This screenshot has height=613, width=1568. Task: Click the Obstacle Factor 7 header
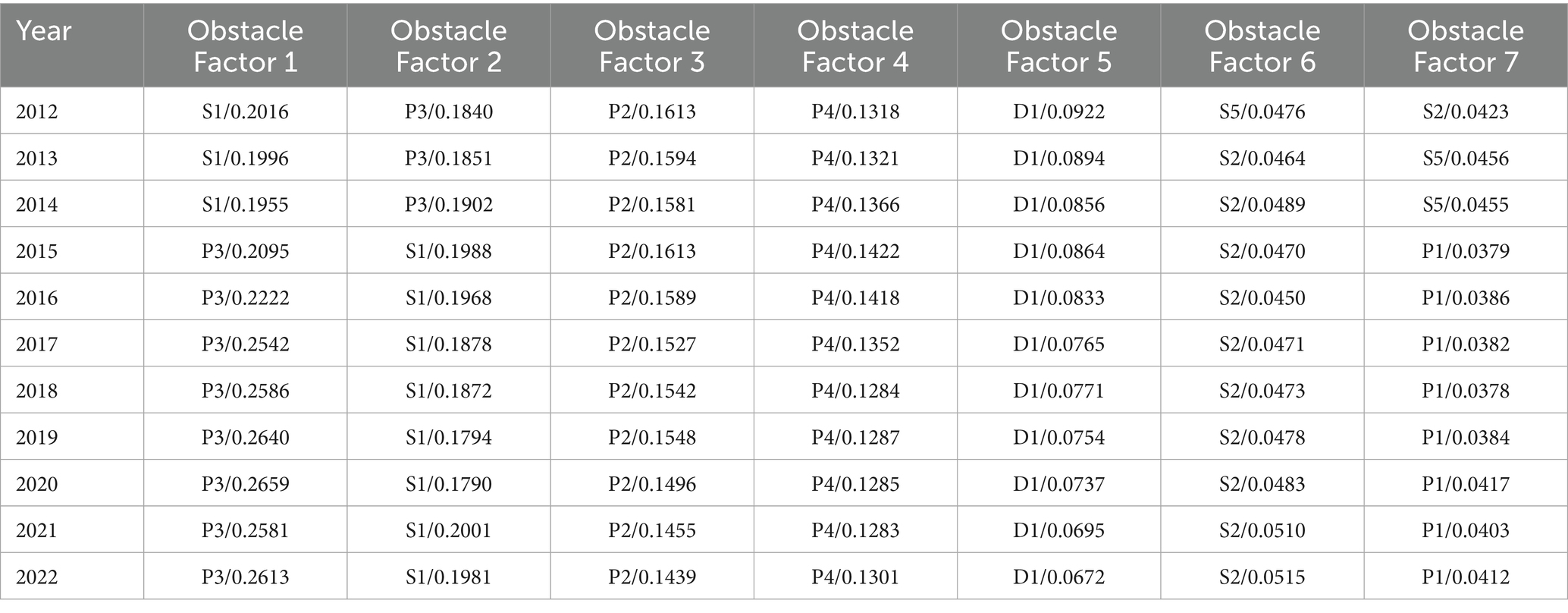pos(1466,45)
